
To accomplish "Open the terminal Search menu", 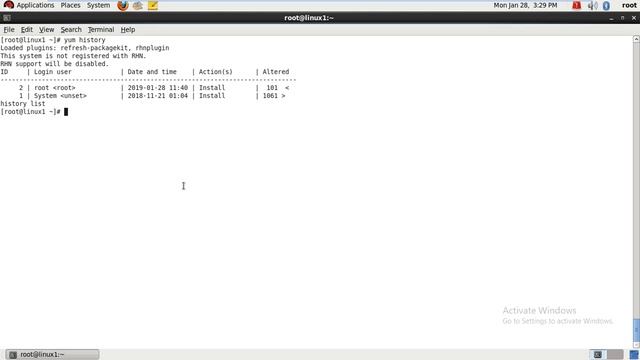I will point(71,29).
